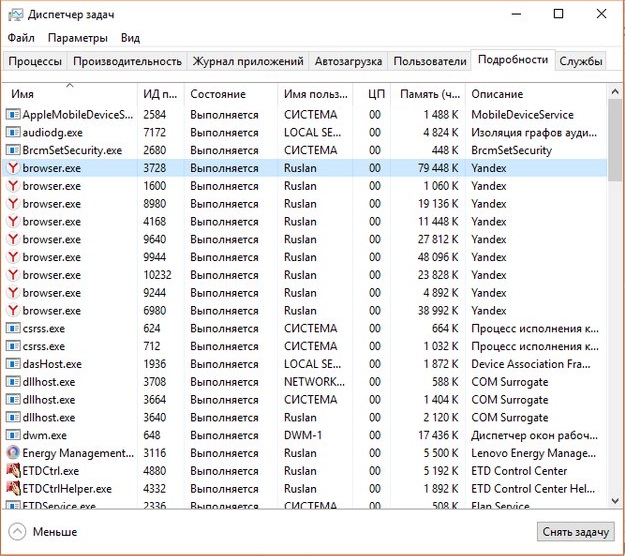Switch to the Производительность tab
This screenshot has height=556, width=625.
(x=127, y=61)
